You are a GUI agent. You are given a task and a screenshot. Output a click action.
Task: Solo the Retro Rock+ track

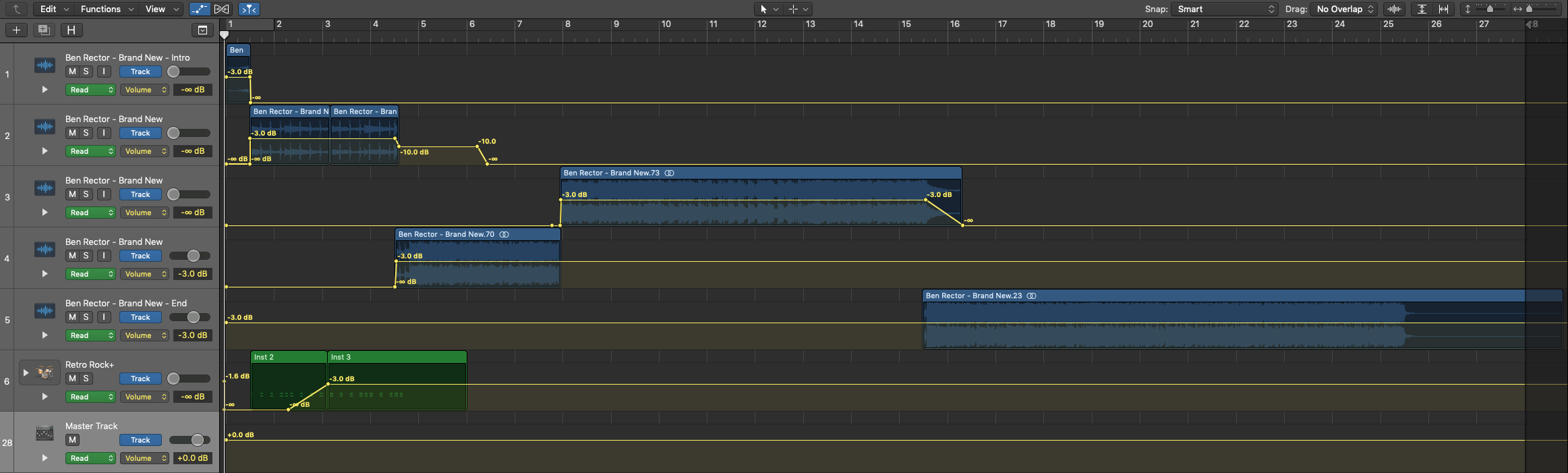[x=86, y=379]
